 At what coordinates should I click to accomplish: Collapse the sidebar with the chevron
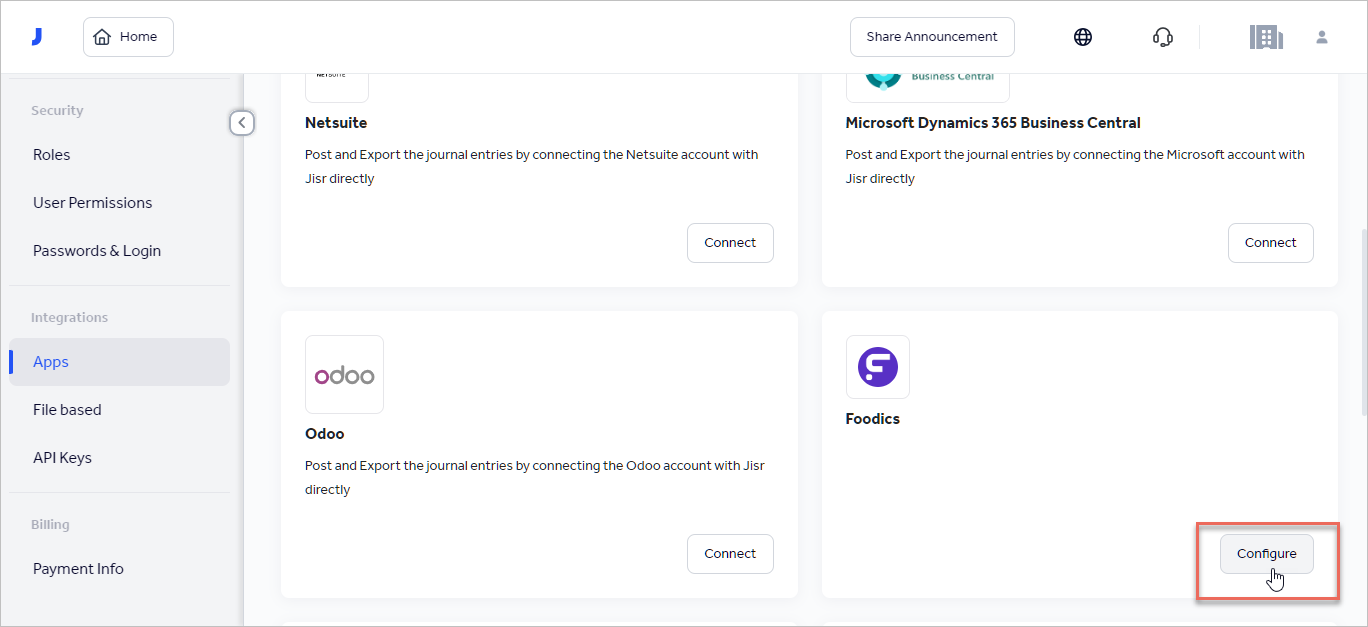(x=242, y=123)
